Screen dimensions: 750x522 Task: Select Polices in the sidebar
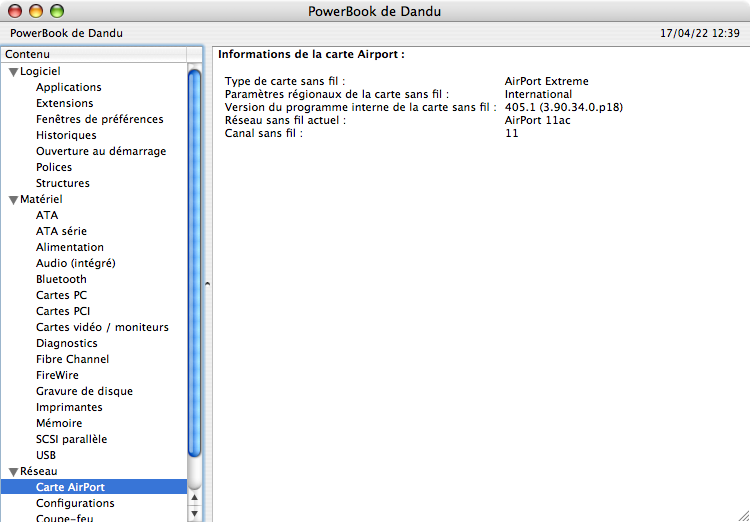(x=54, y=167)
